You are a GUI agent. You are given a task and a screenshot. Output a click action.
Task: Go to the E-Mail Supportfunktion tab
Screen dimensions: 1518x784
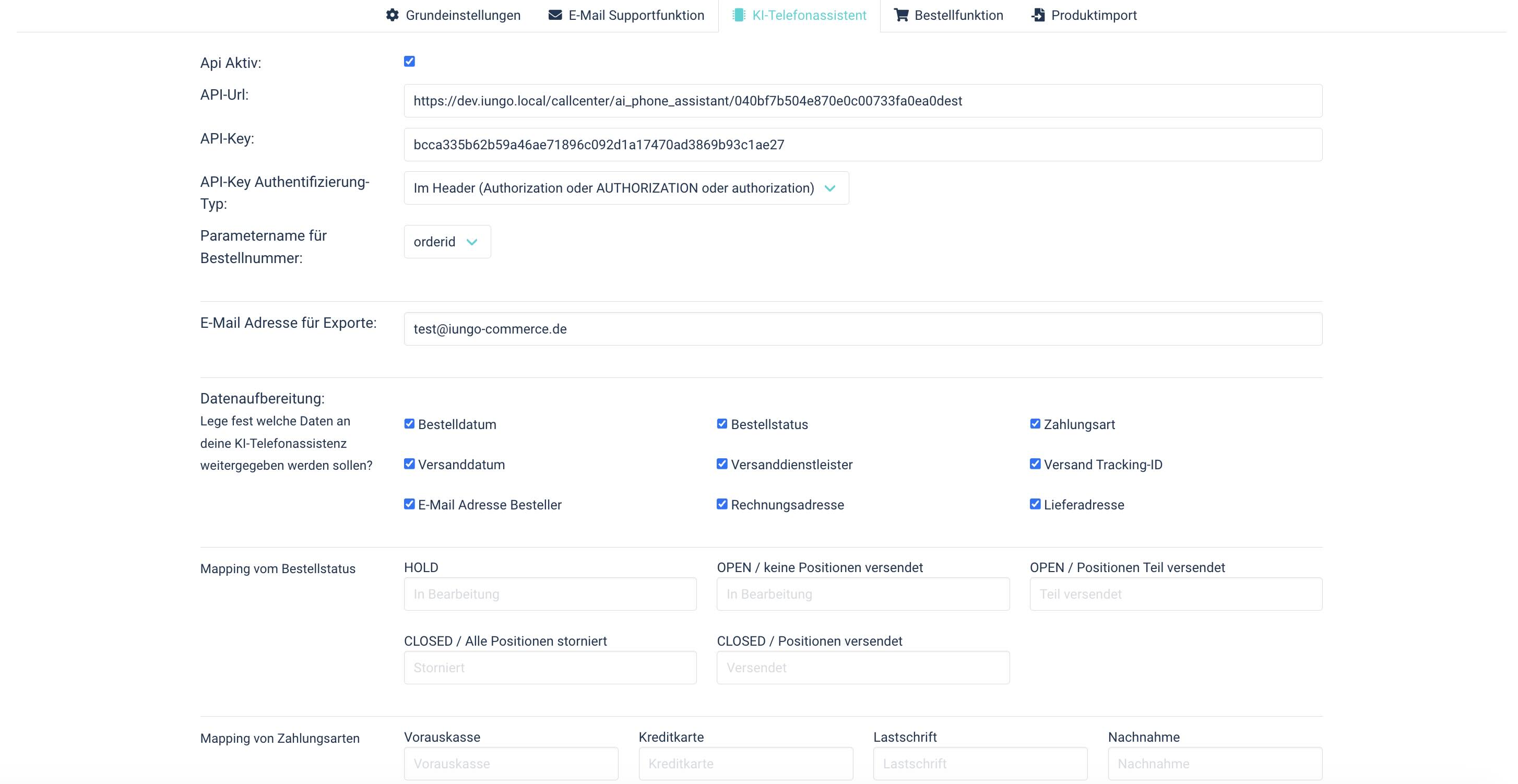pos(636,15)
